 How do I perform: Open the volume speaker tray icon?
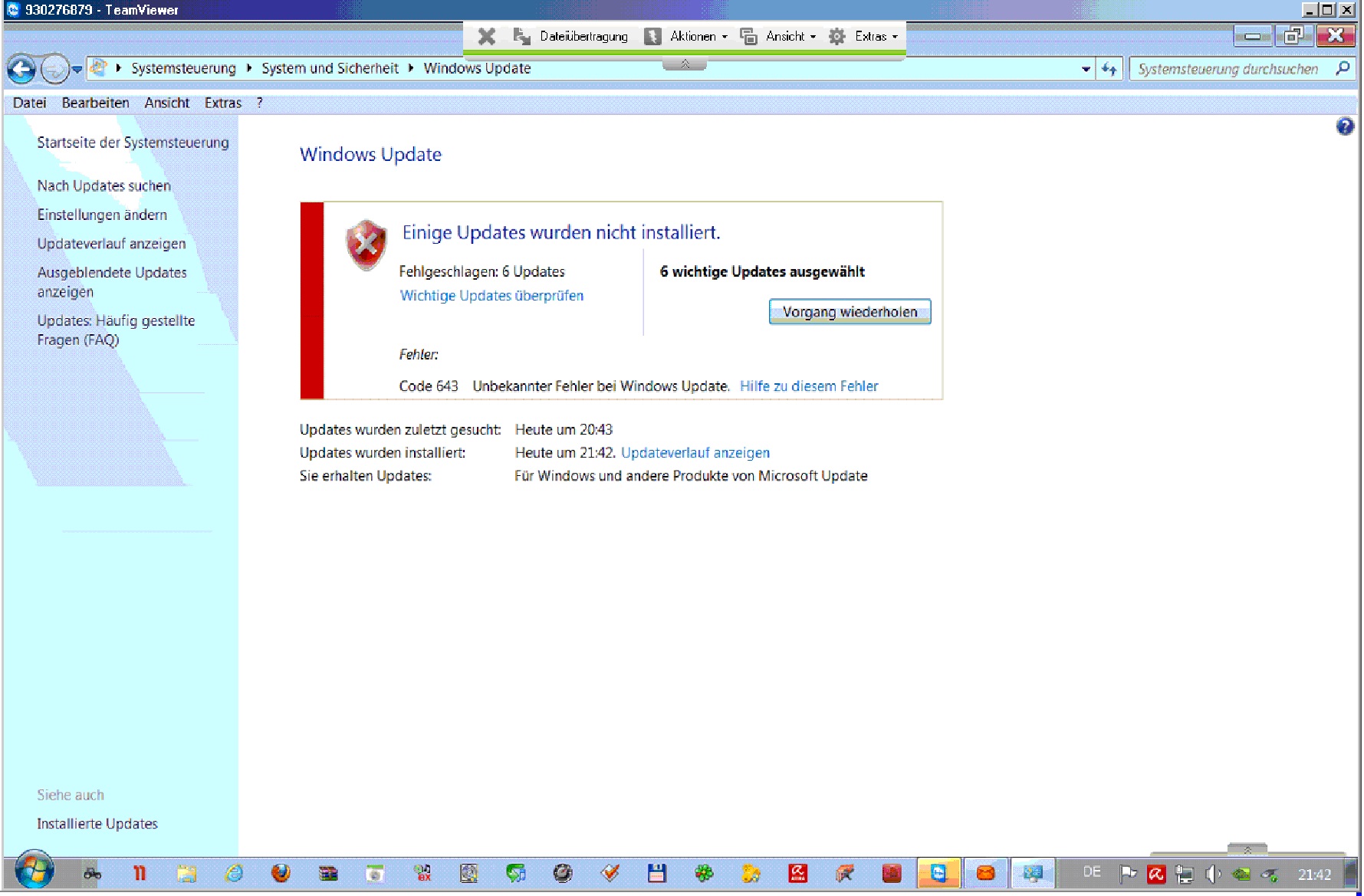tap(1212, 874)
